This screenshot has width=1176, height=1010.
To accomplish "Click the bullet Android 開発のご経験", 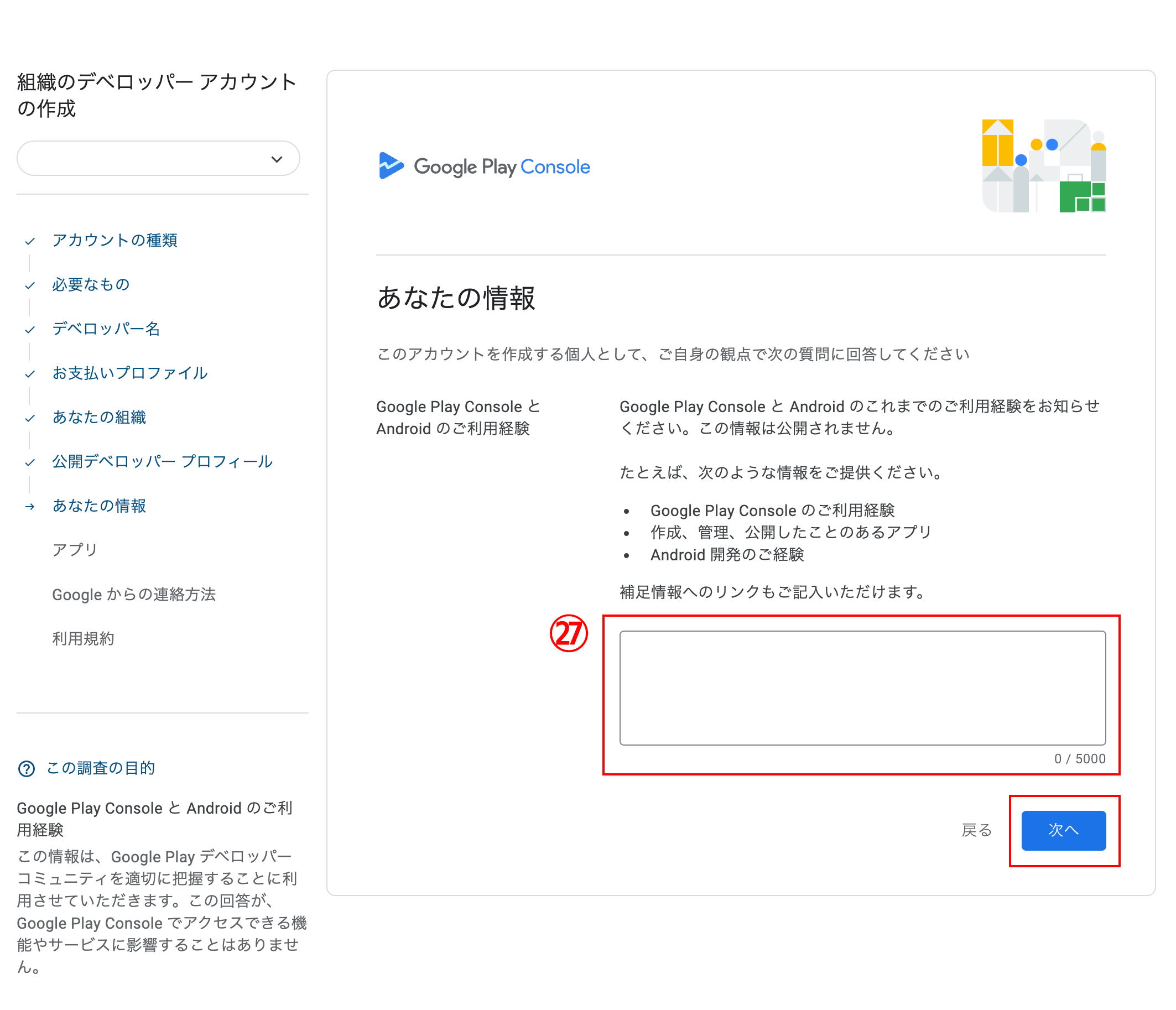I will (726, 554).
